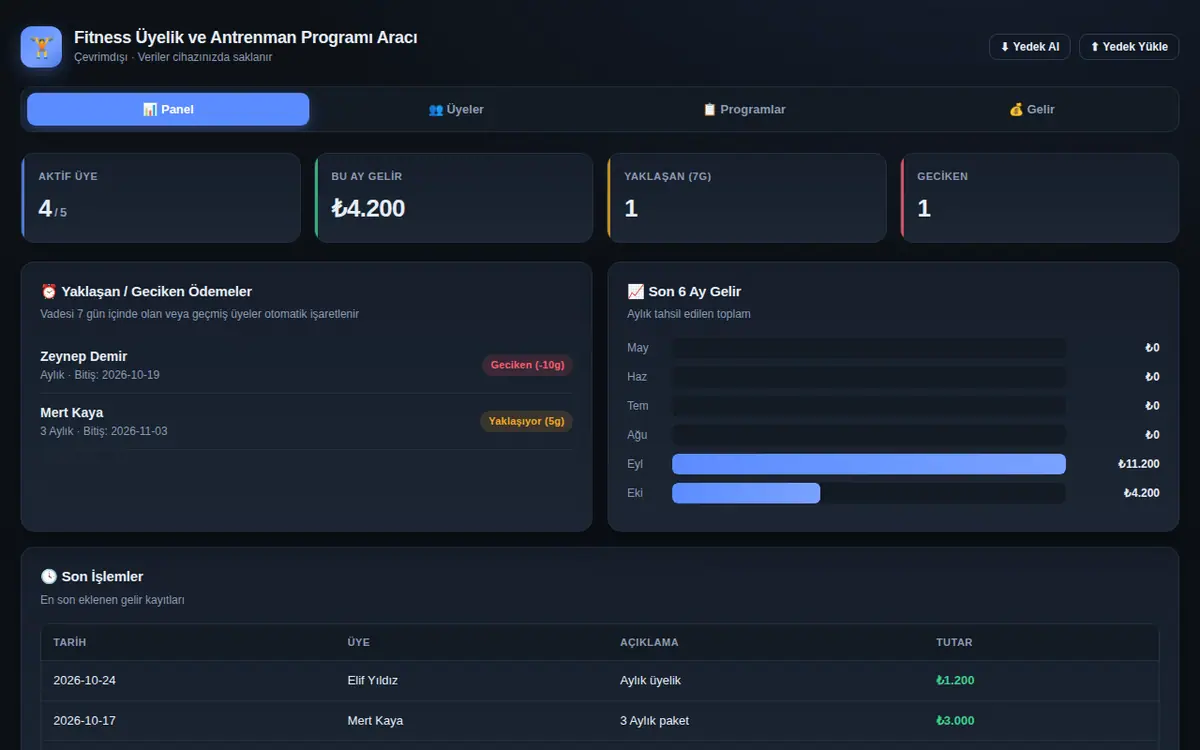Click Mert Kaya in the transactions table
Screen dimensions: 1200x750
[x=375, y=721]
